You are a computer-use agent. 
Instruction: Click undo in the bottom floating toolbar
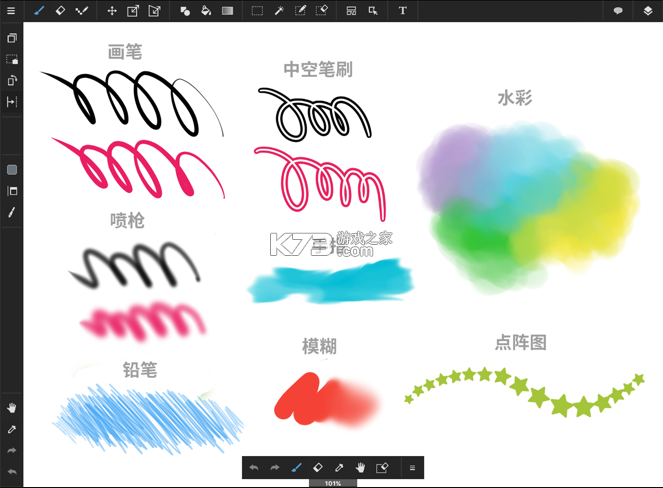click(254, 467)
